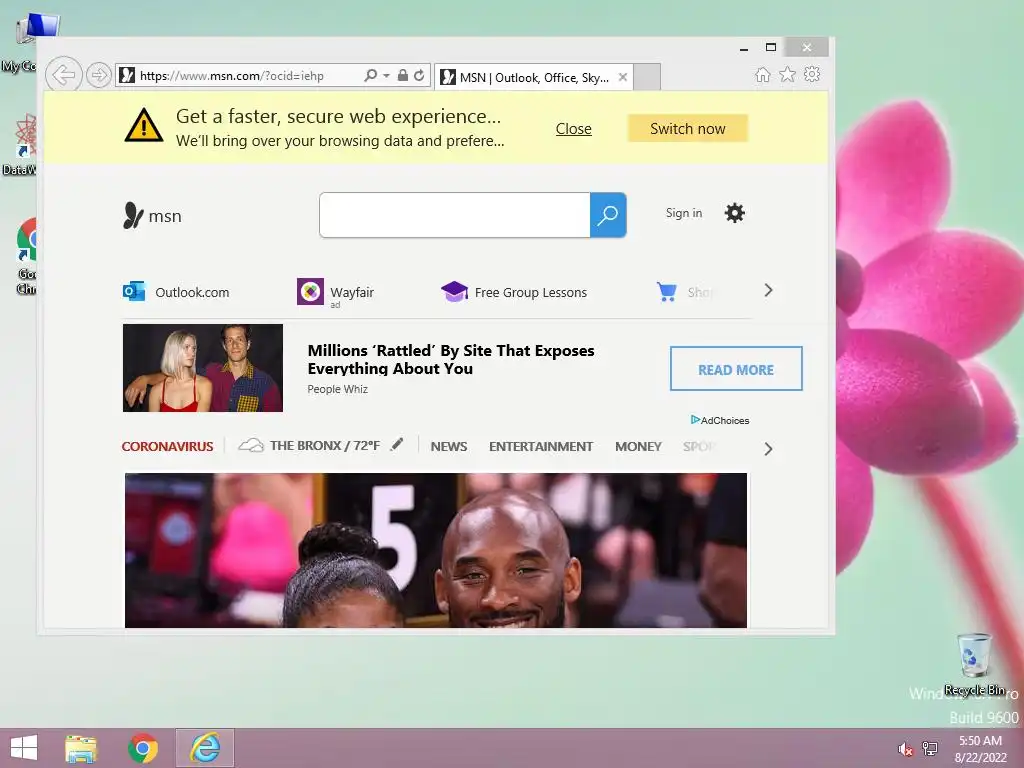Screen dimensions: 1024x768
Task: Open THE BRONX / 72°F weather
Action: coord(325,445)
